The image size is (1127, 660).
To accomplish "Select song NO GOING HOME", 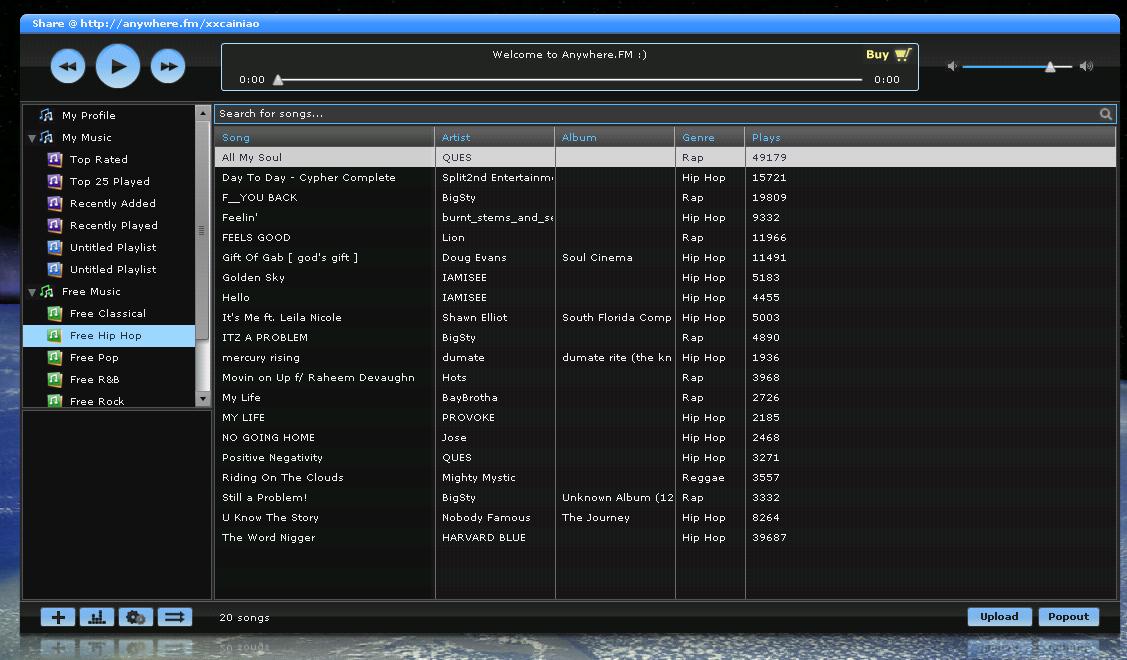I will (x=665, y=438).
